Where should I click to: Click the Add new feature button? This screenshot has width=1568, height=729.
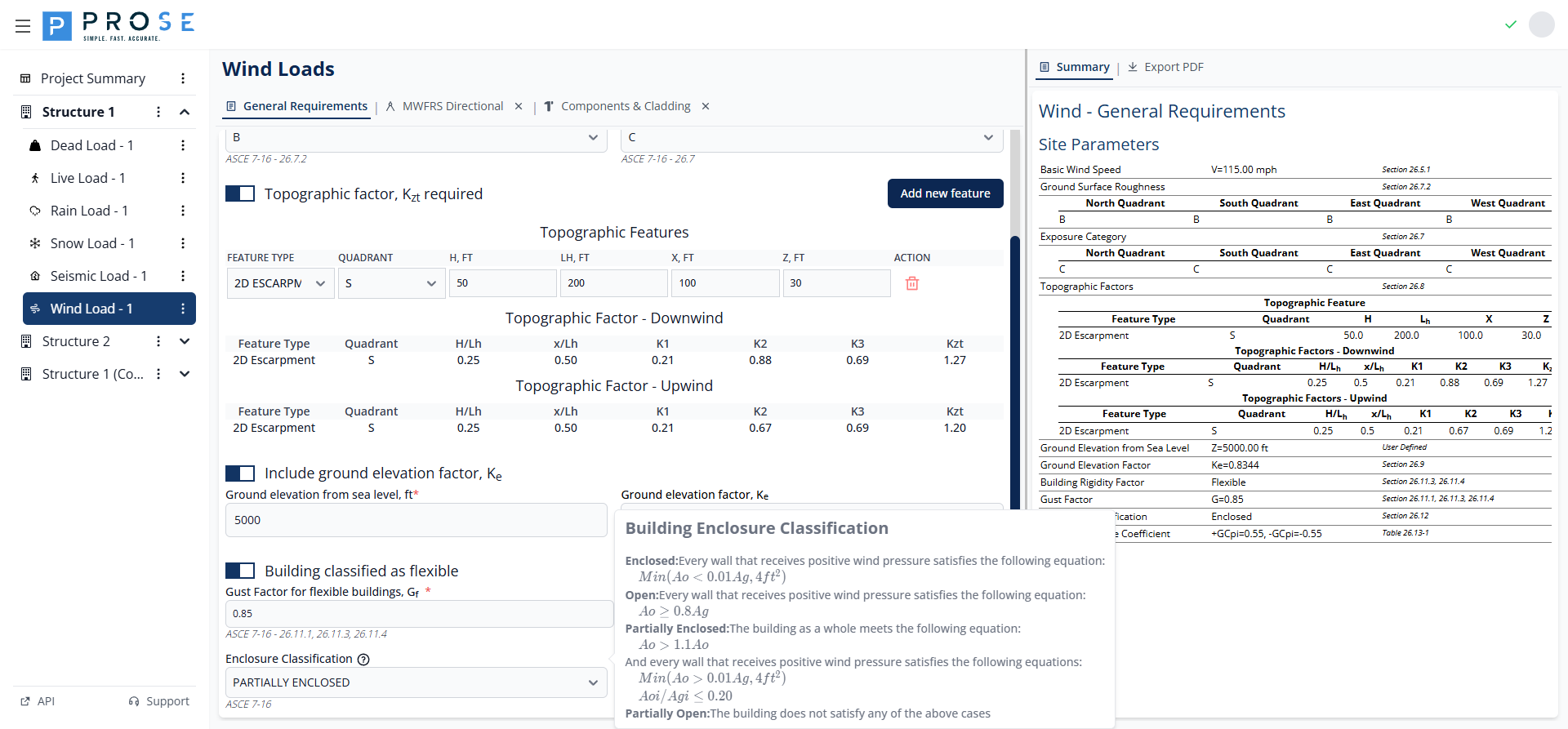click(x=945, y=193)
